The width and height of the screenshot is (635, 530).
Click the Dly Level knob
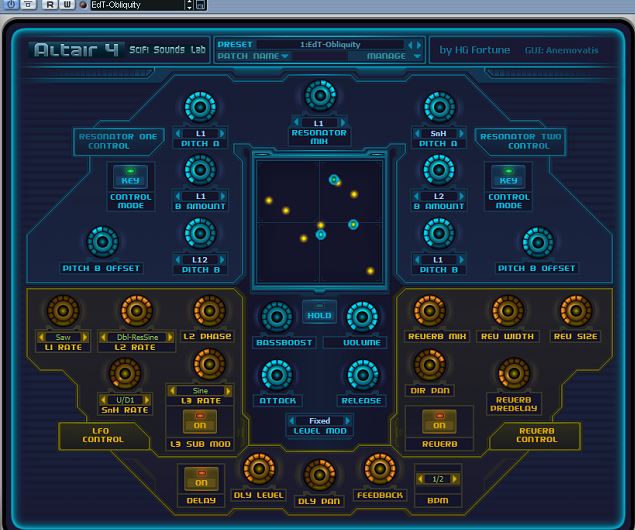coord(259,469)
